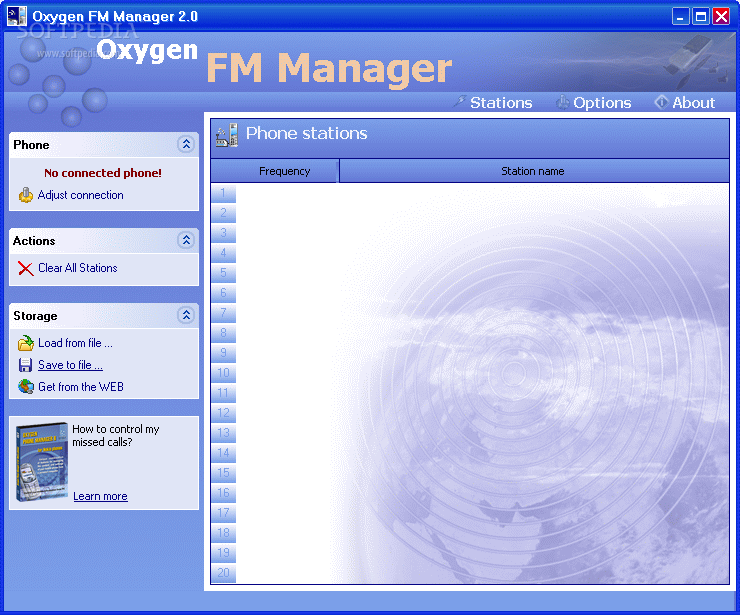Select station row number 8

[223, 333]
